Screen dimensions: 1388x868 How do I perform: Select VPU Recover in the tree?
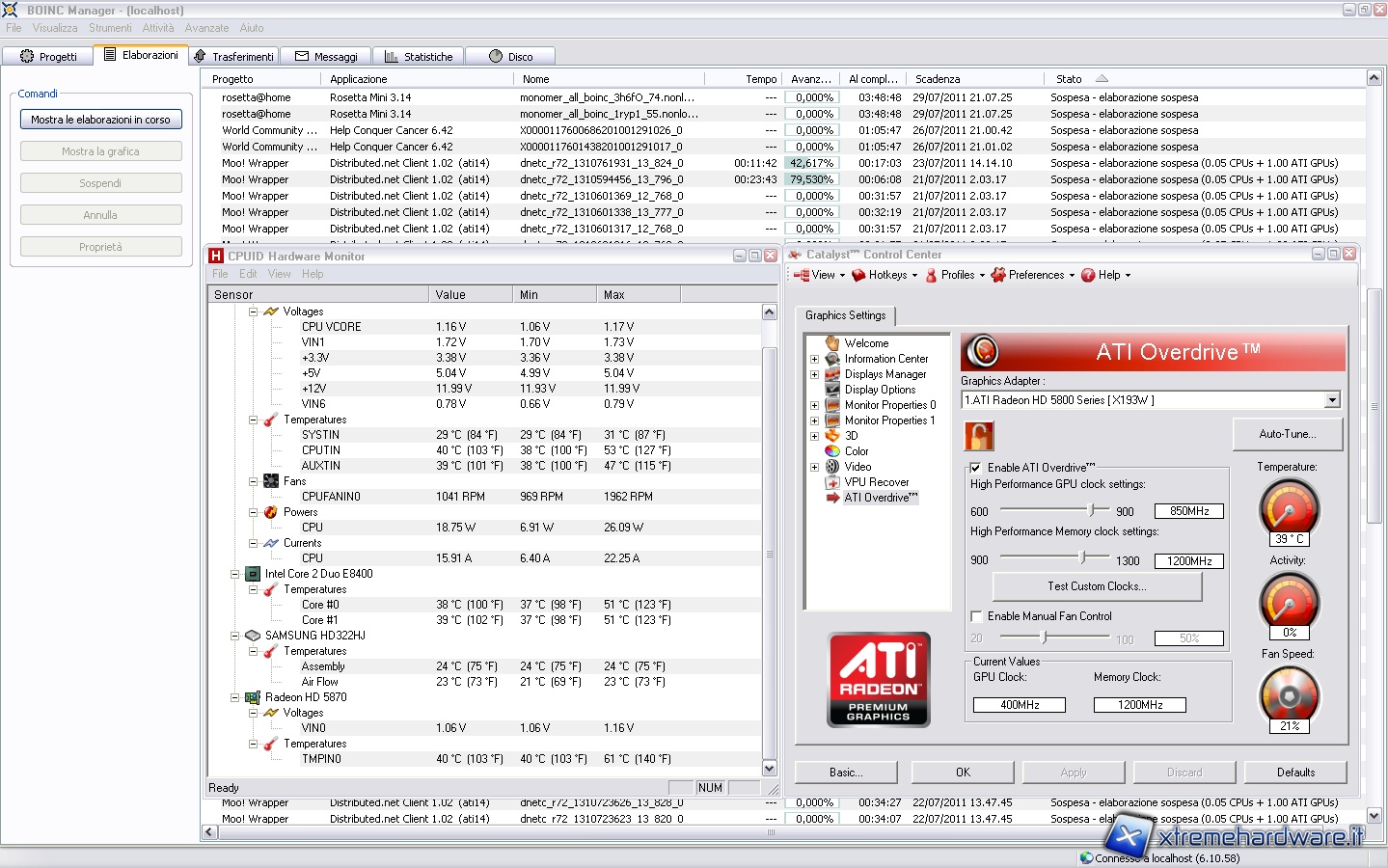pyautogui.click(x=876, y=482)
